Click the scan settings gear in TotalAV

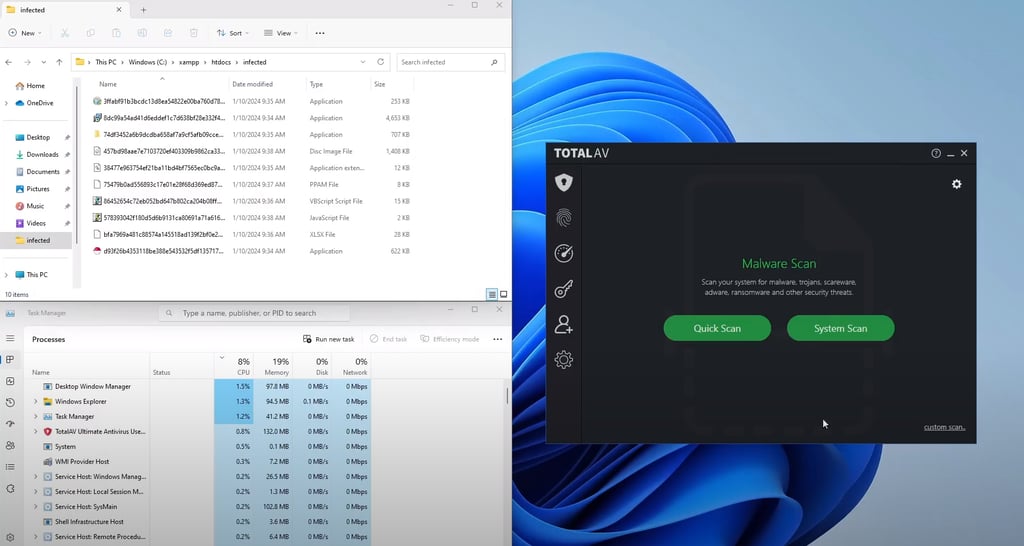pyautogui.click(x=957, y=184)
